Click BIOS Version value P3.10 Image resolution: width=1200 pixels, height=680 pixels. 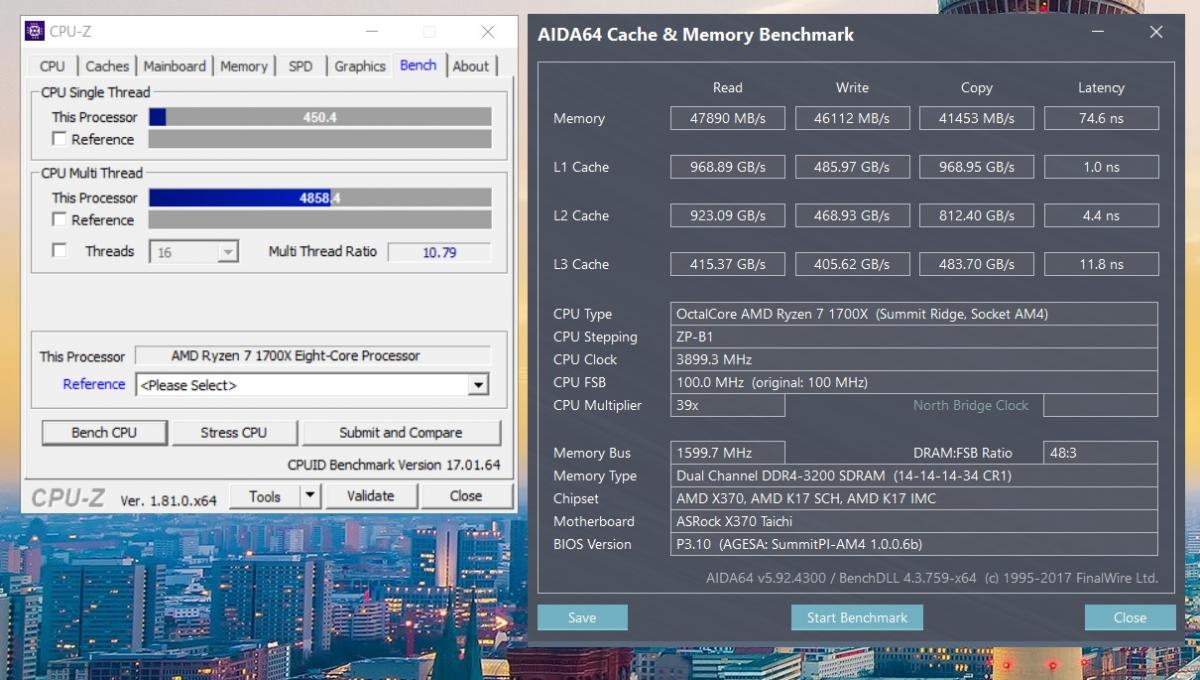[x=915, y=544]
